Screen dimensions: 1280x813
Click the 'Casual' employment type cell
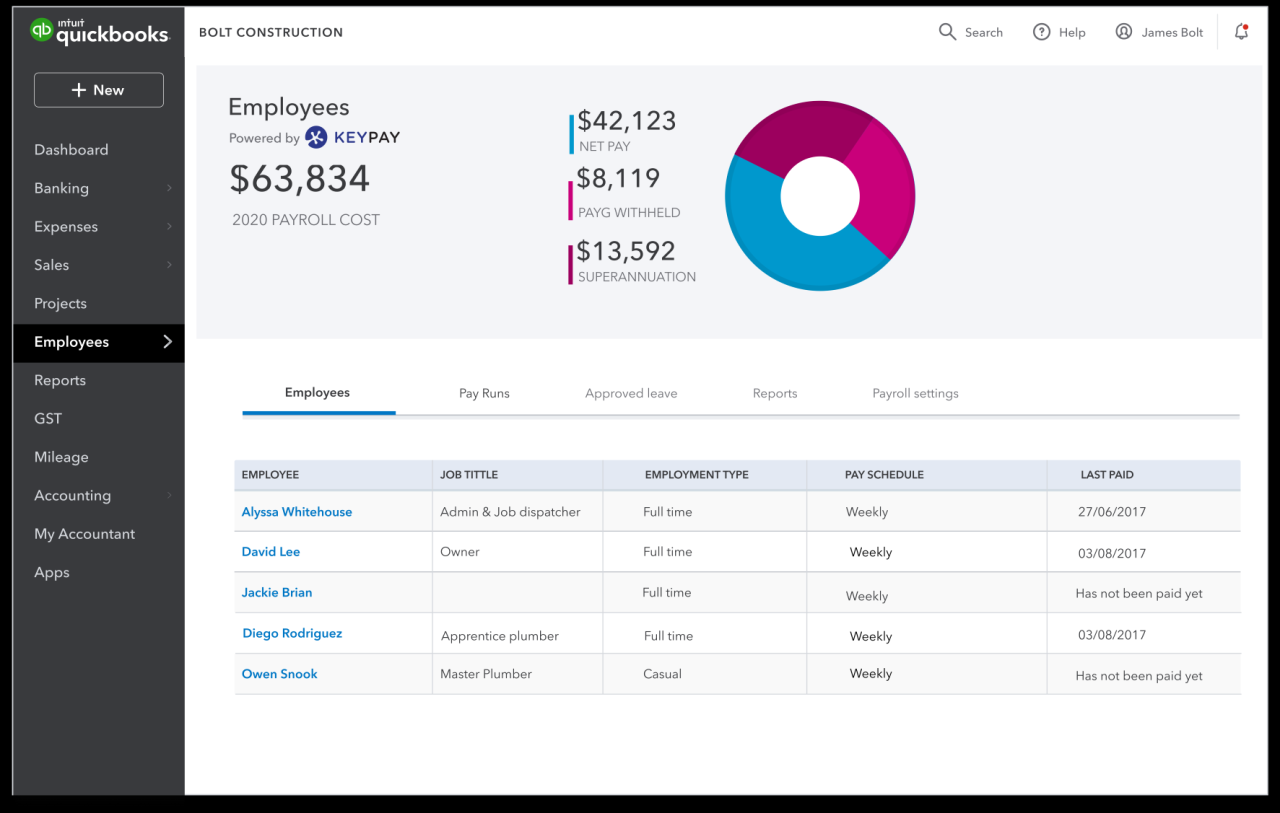point(662,674)
